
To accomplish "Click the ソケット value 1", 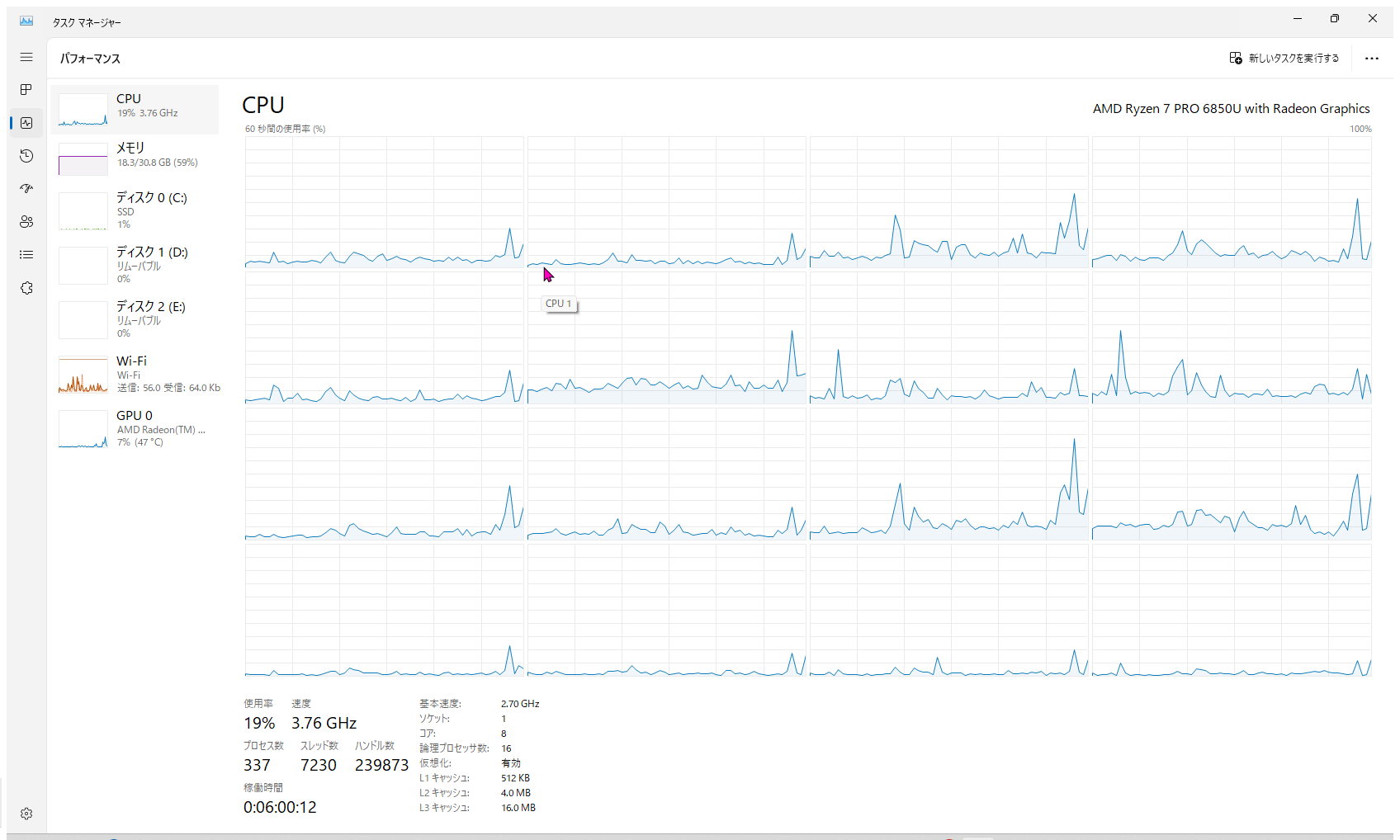I will point(504,719).
